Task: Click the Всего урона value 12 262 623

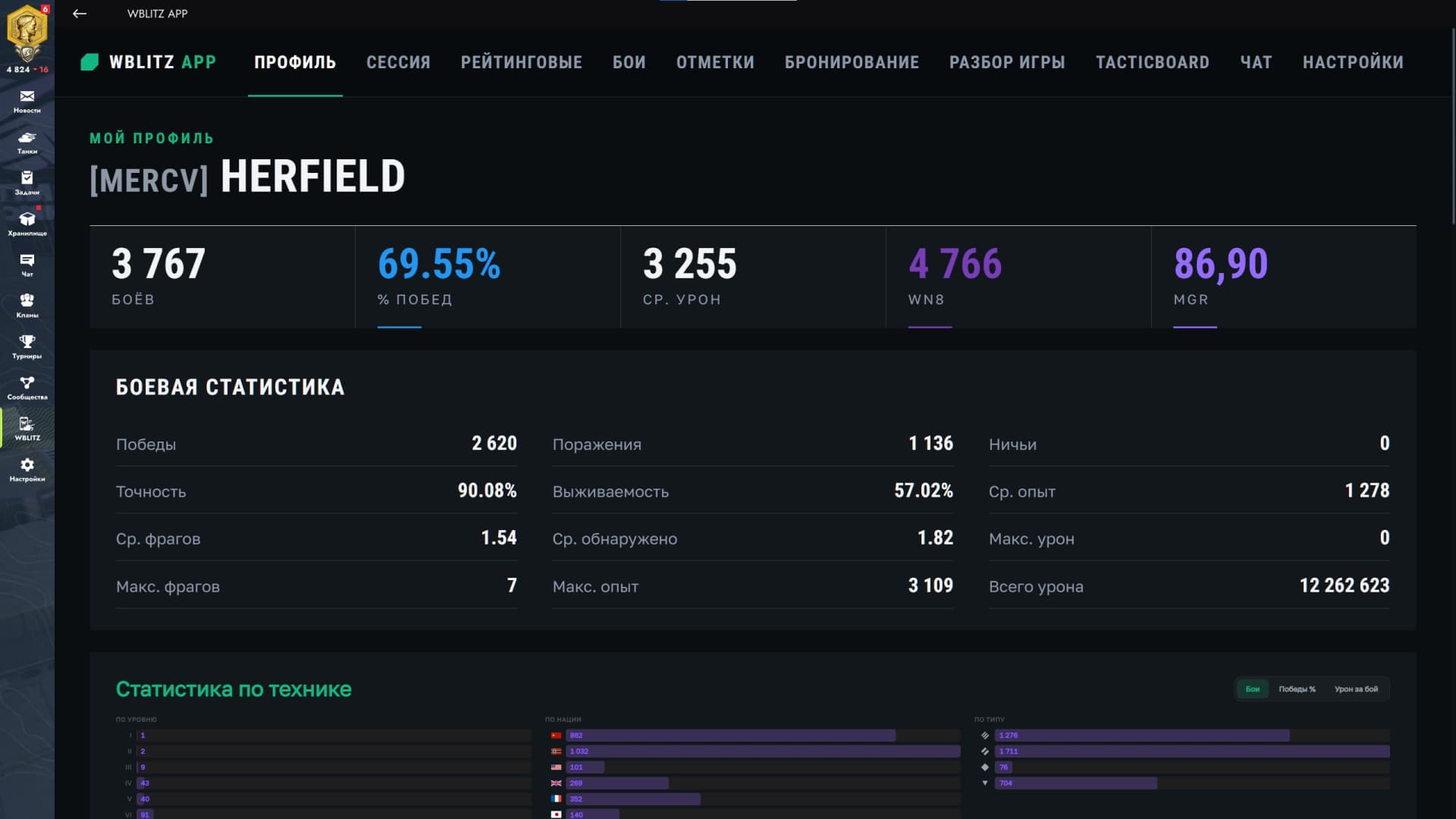Action: tap(1345, 585)
